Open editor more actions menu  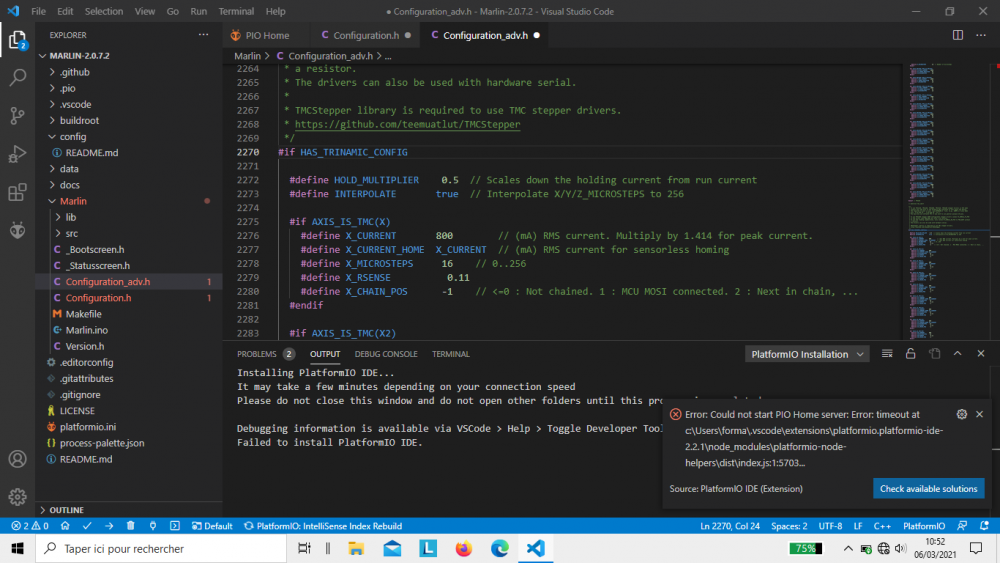[981, 35]
